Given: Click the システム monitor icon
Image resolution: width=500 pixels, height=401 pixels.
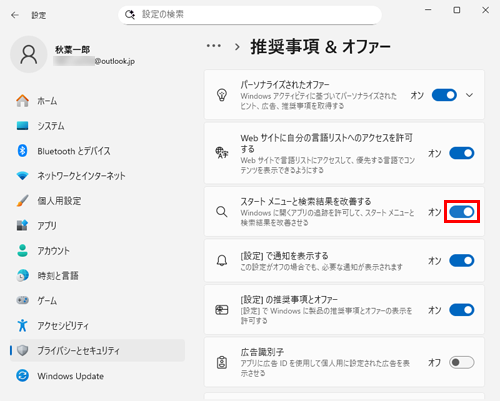Looking at the screenshot, I should click(x=22, y=126).
